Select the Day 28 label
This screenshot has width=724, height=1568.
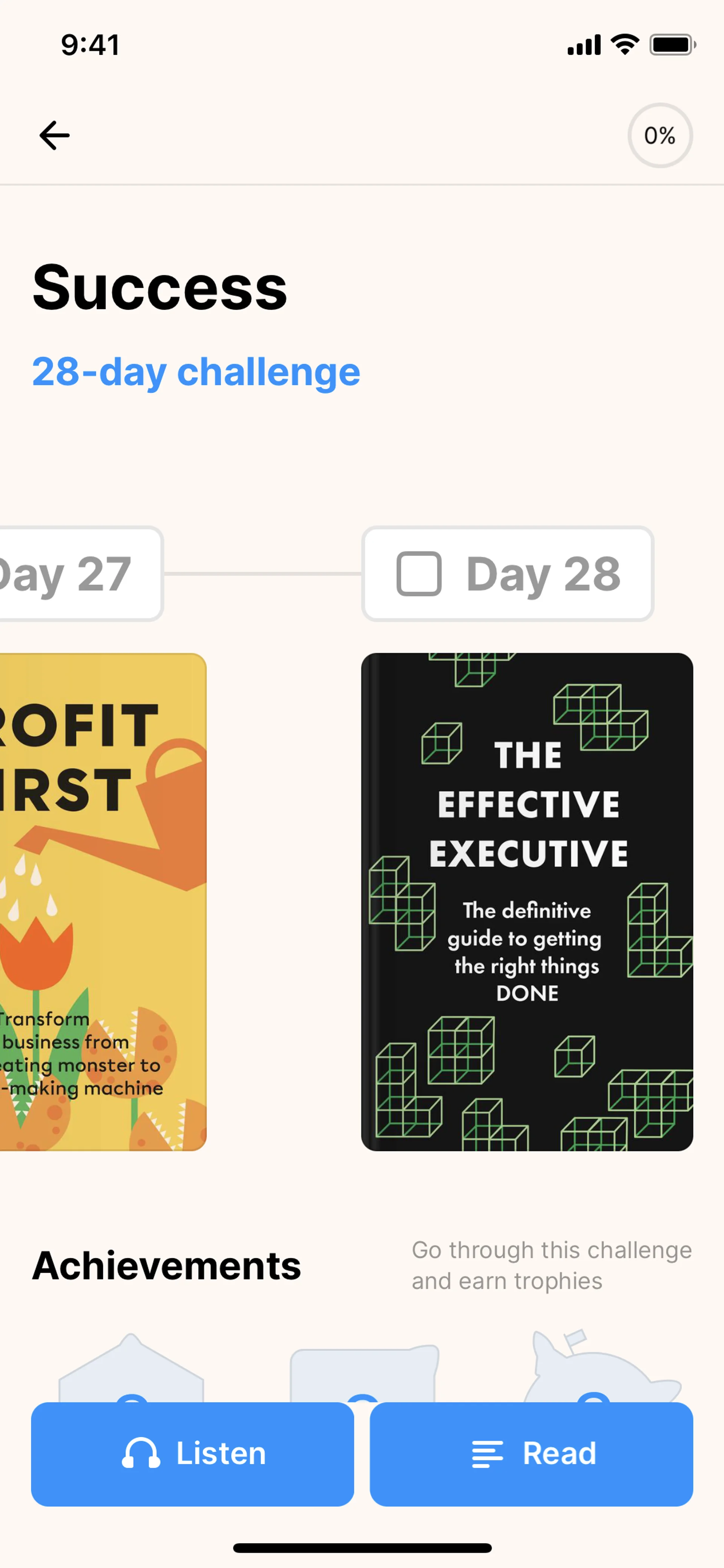point(543,574)
